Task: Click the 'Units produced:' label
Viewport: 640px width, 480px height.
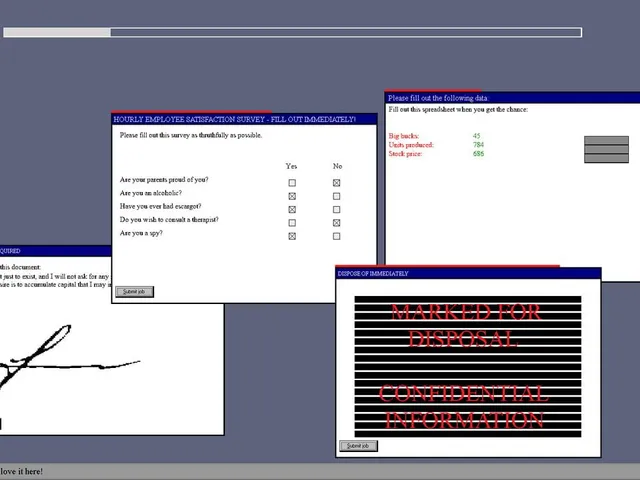Action: pyautogui.click(x=411, y=145)
